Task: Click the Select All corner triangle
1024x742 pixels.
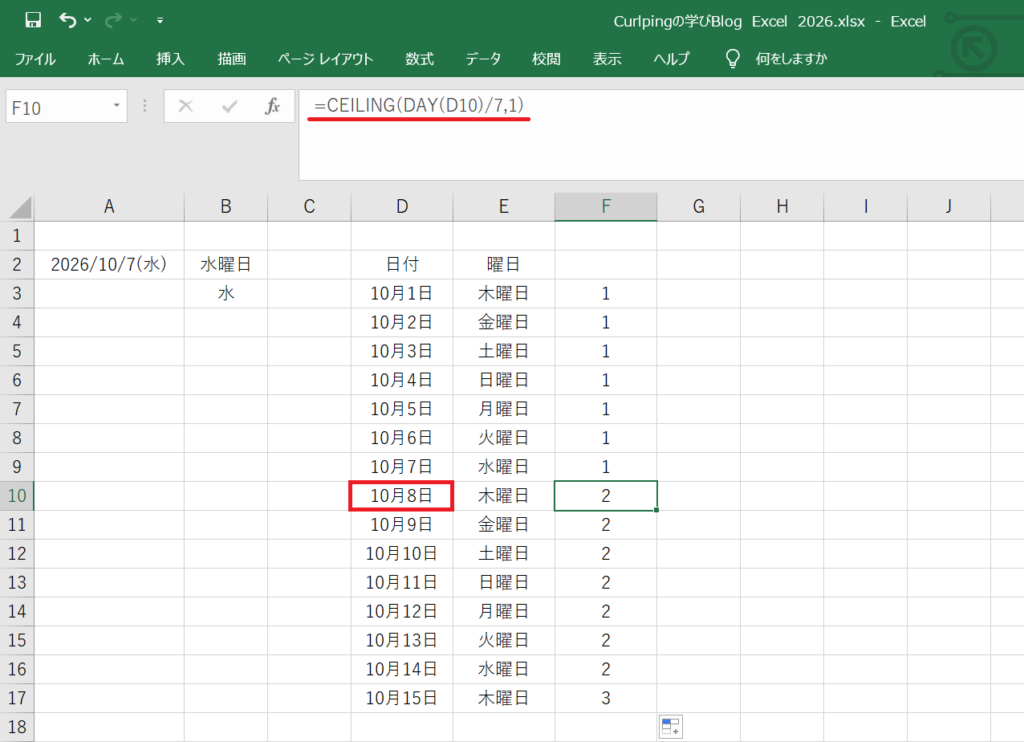Action: click(x=20, y=208)
